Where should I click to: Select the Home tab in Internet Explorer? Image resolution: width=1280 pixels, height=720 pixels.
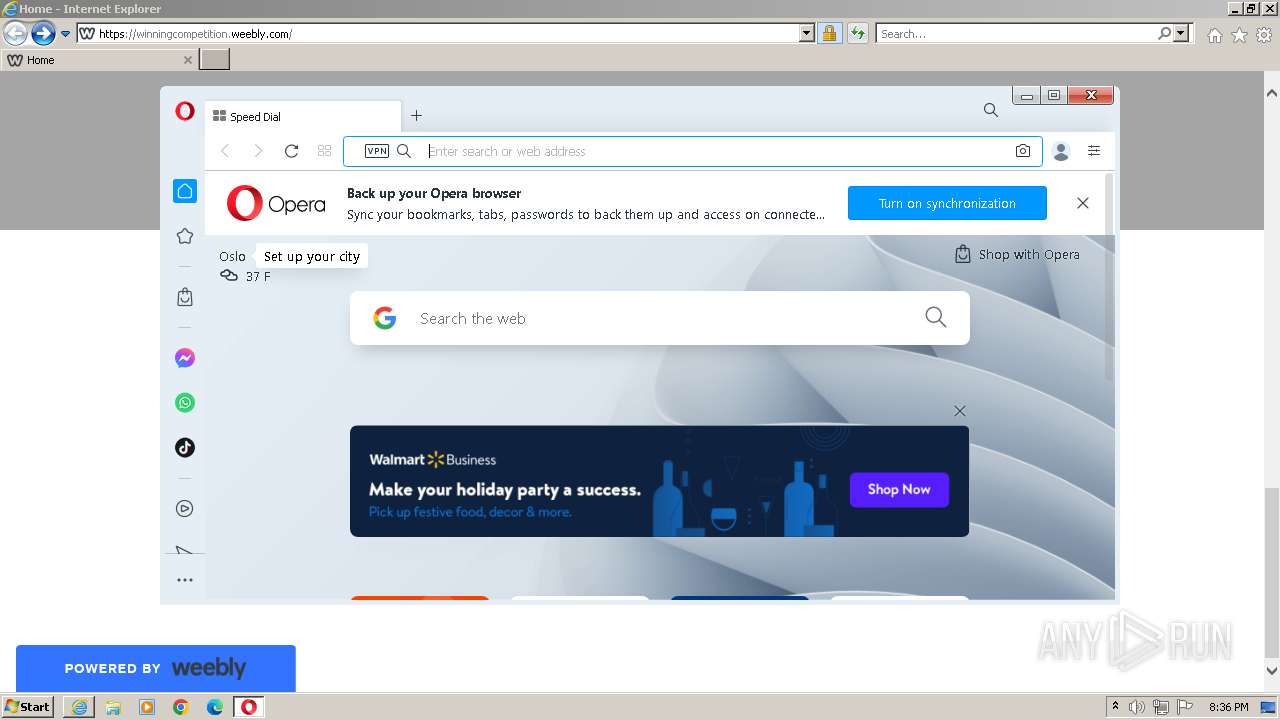click(99, 60)
